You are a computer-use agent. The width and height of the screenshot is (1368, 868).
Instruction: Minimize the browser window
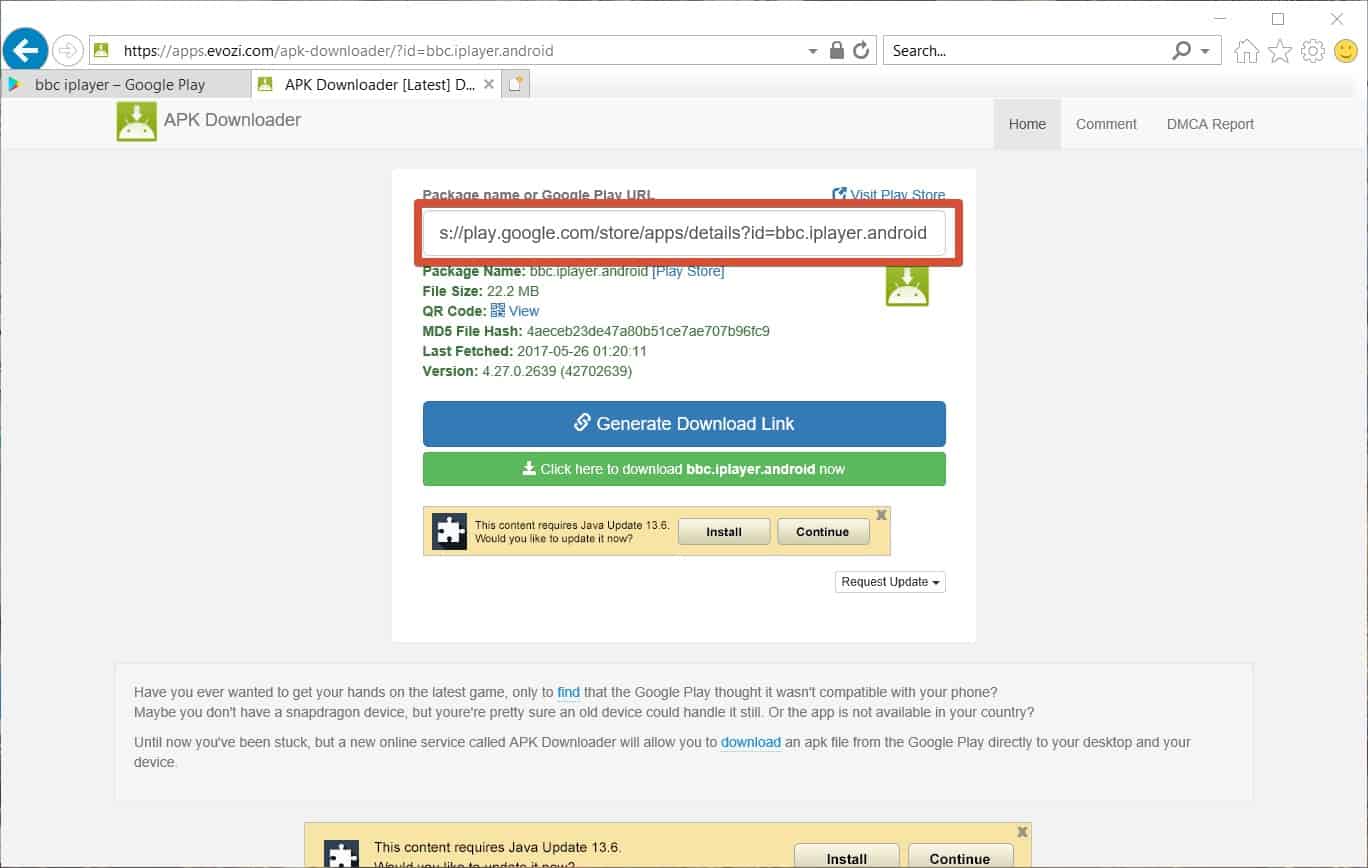click(1219, 19)
